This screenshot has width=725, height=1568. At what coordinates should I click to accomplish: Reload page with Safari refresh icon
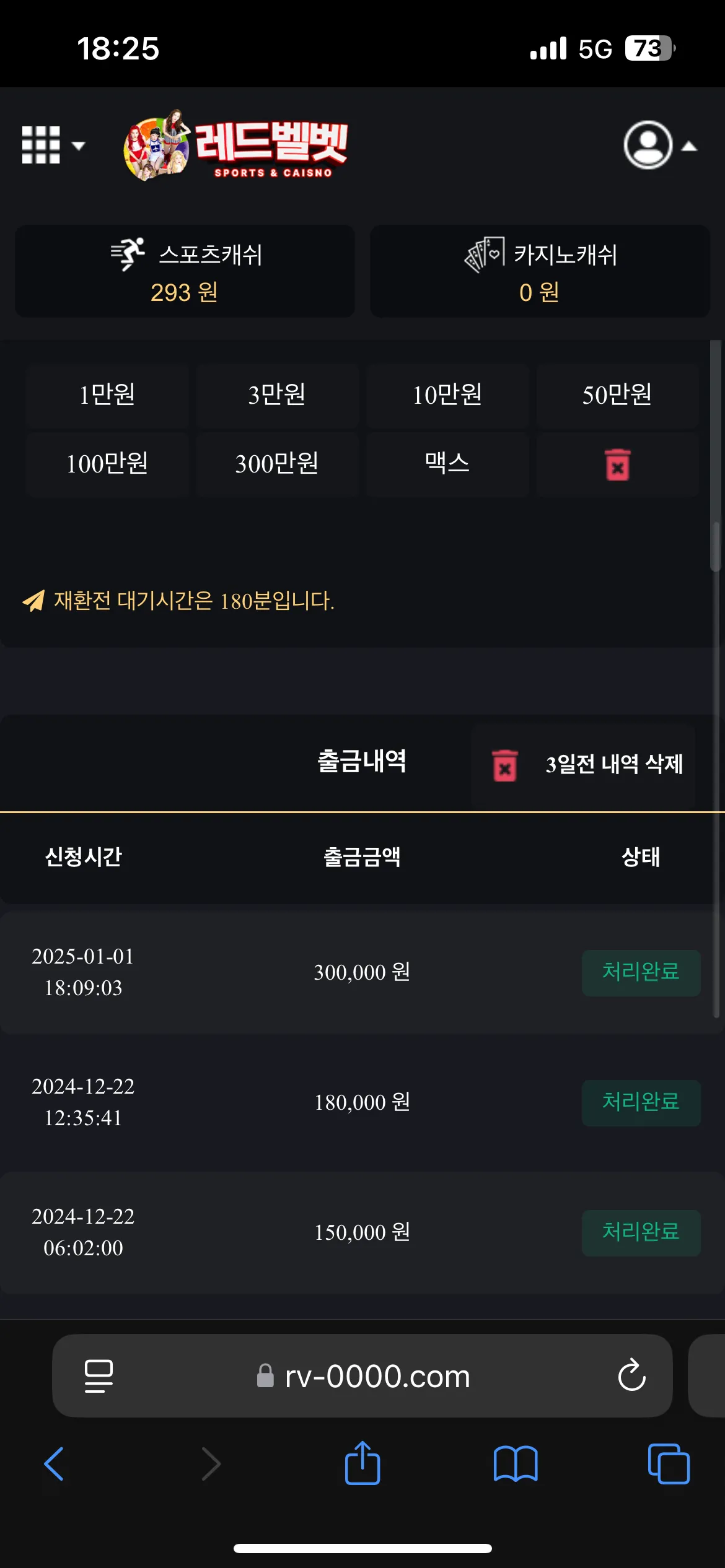(631, 1375)
